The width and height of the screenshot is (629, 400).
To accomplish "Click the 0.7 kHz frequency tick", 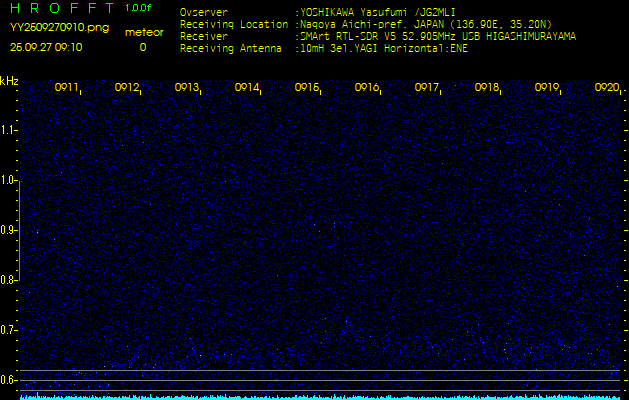I will 9,329.
